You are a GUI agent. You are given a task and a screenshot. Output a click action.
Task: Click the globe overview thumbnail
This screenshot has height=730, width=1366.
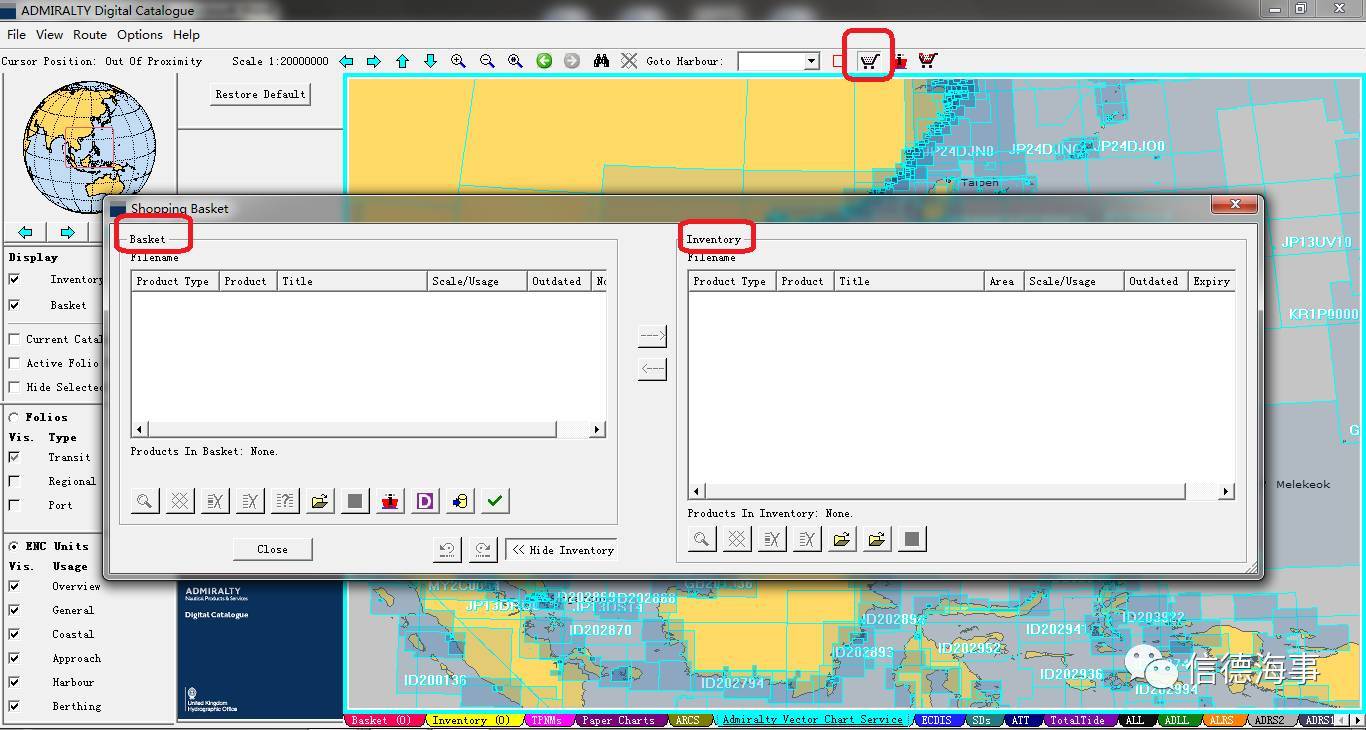coord(90,147)
